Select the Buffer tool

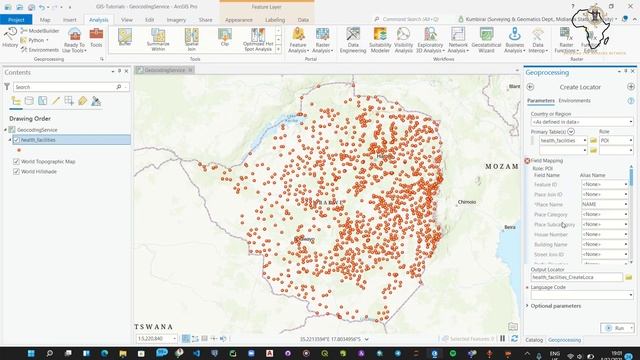pyautogui.click(x=125, y=38)
